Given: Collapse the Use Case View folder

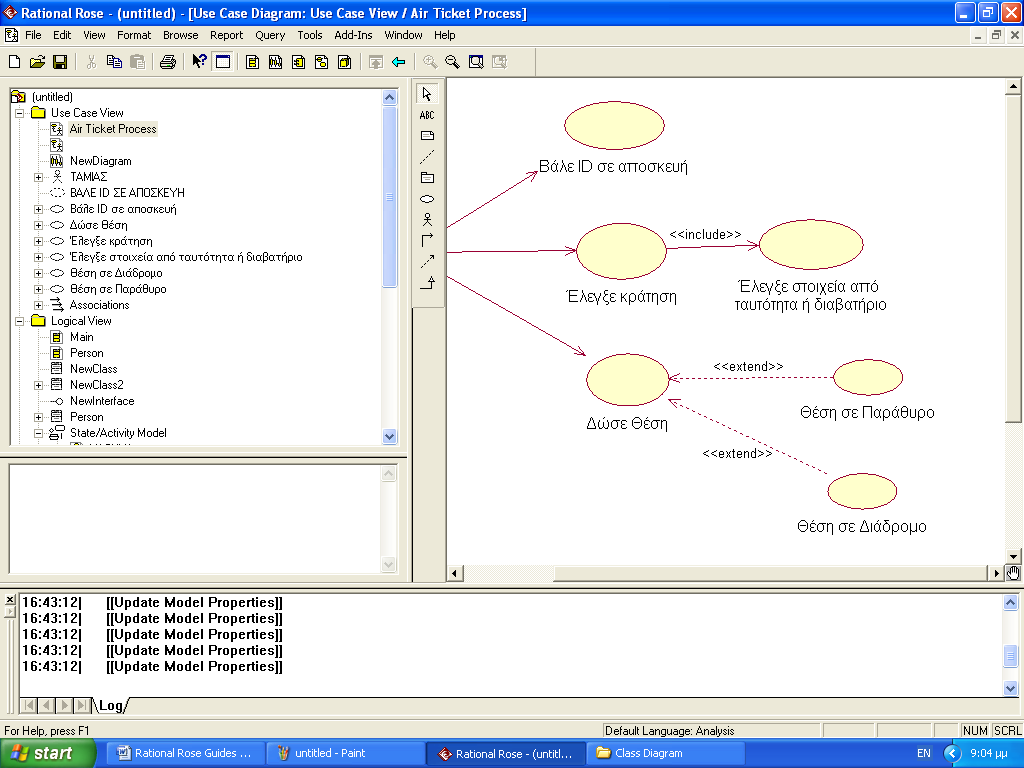Looking at the screenshot, I should [20, 113].
